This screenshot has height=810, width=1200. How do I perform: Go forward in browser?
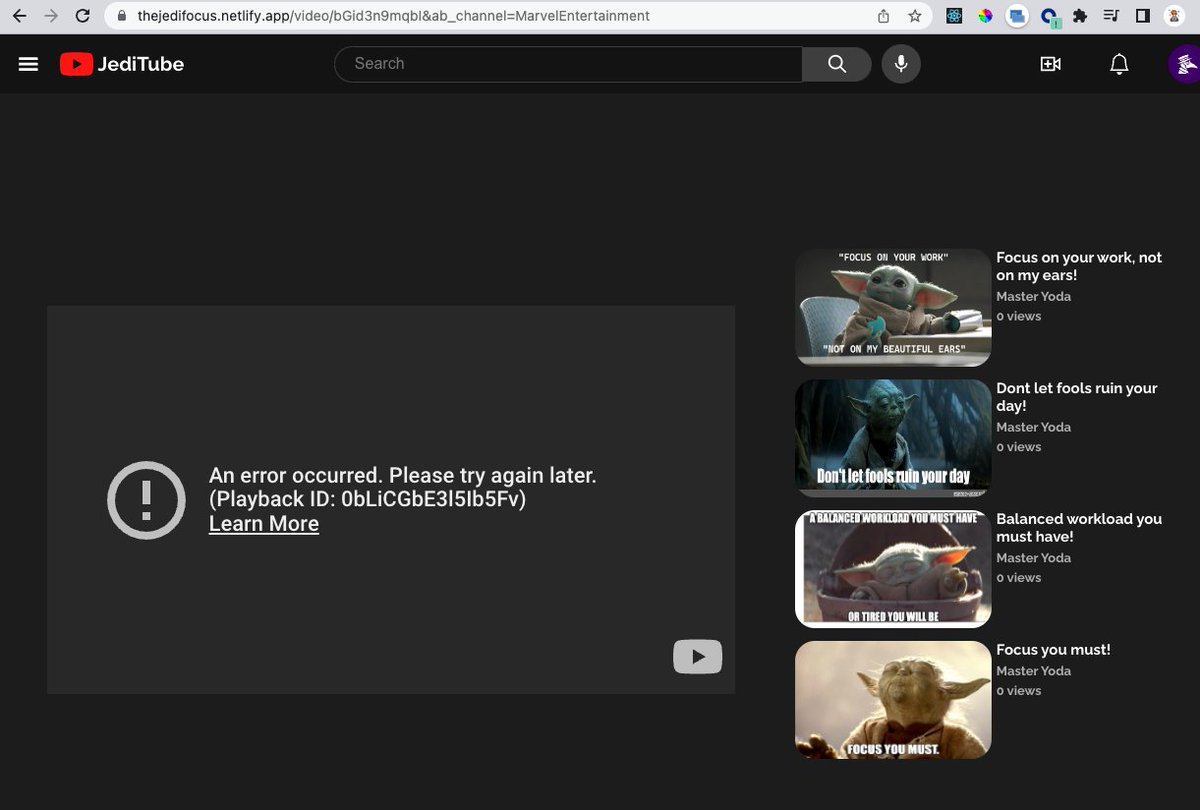coord(51,16)
